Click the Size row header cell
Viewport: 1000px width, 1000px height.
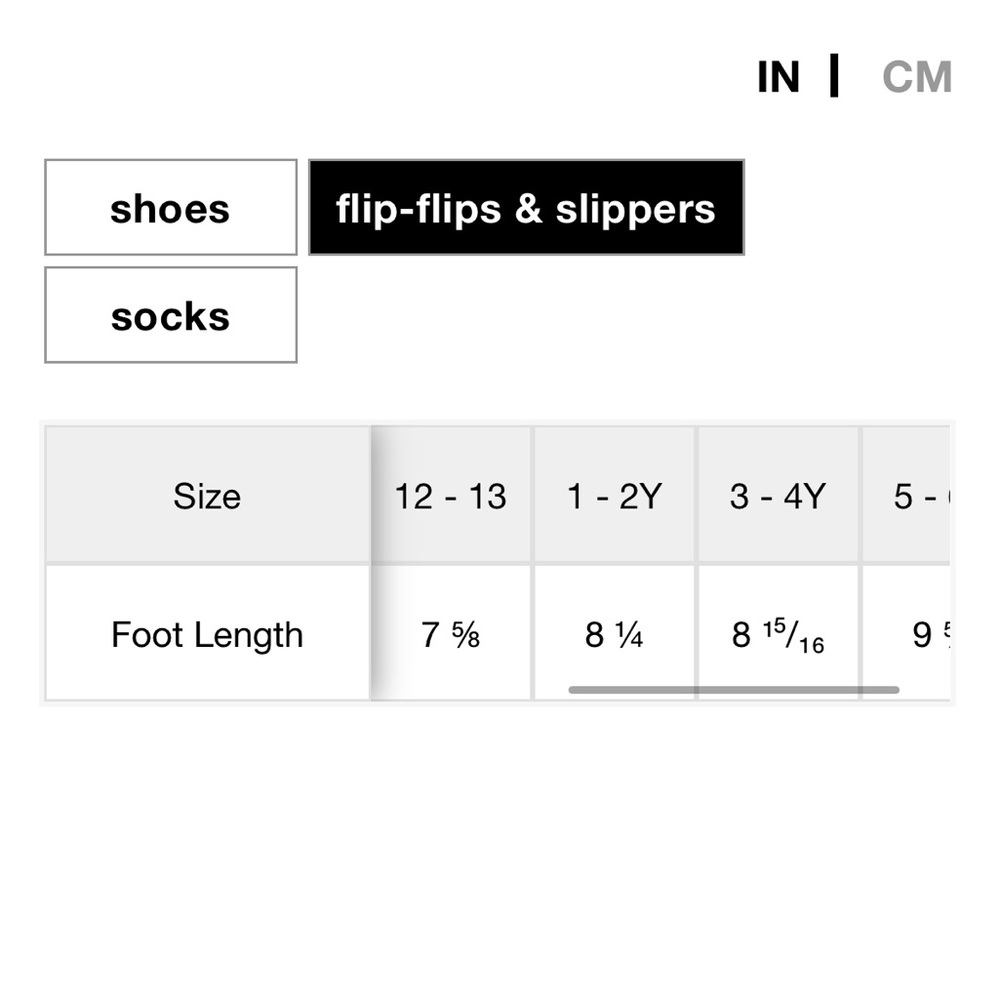click(207, 496)
